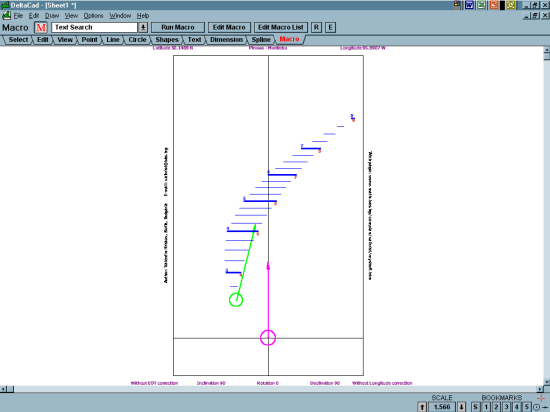The image size is (550, 412).
Task: Open the Options menu
Action: [93, 16]
